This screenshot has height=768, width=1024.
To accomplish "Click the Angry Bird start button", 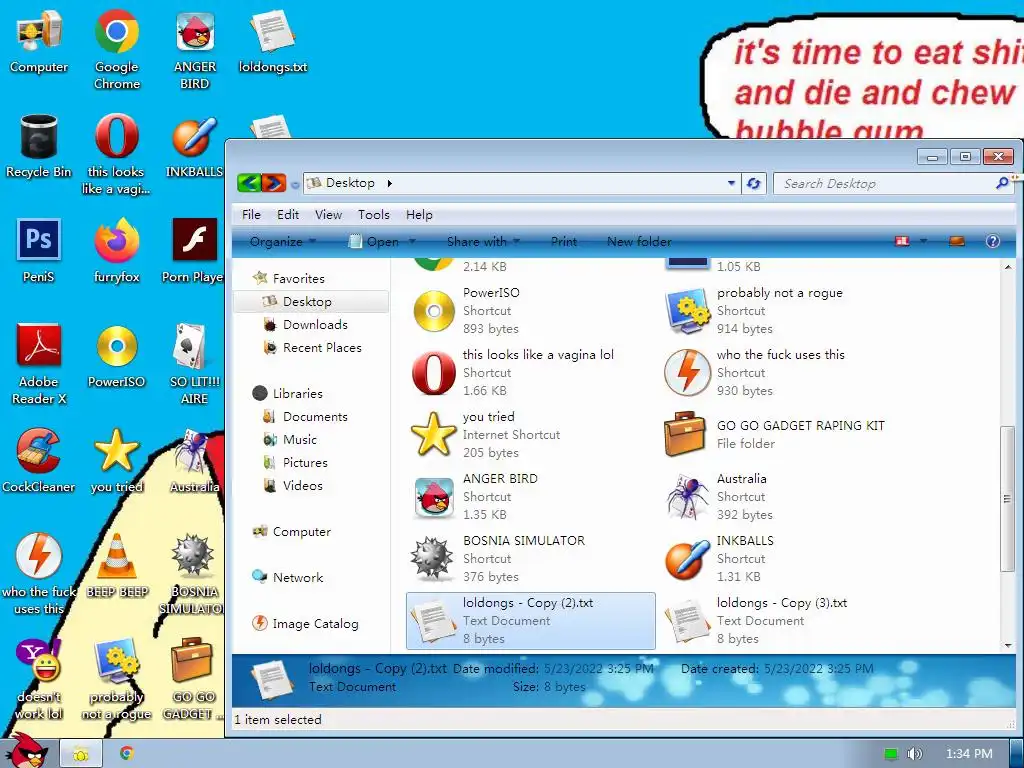I will (x=27, y=752).
